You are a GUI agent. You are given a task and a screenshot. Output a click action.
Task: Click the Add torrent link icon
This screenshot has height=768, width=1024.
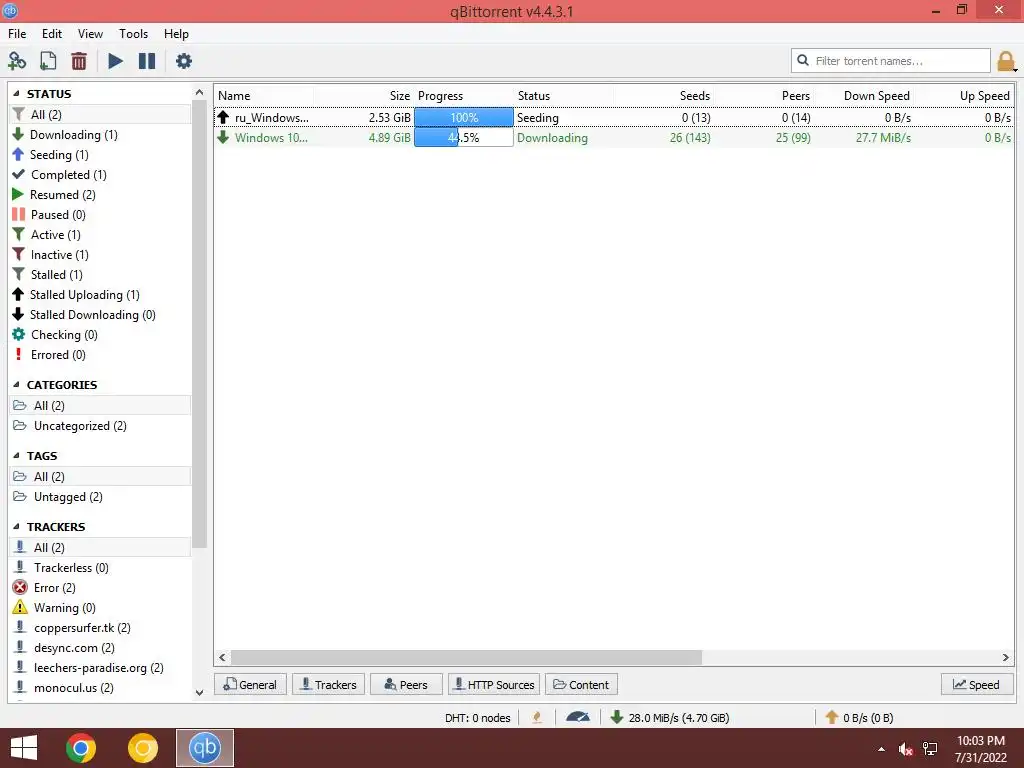tap(17, 61)
